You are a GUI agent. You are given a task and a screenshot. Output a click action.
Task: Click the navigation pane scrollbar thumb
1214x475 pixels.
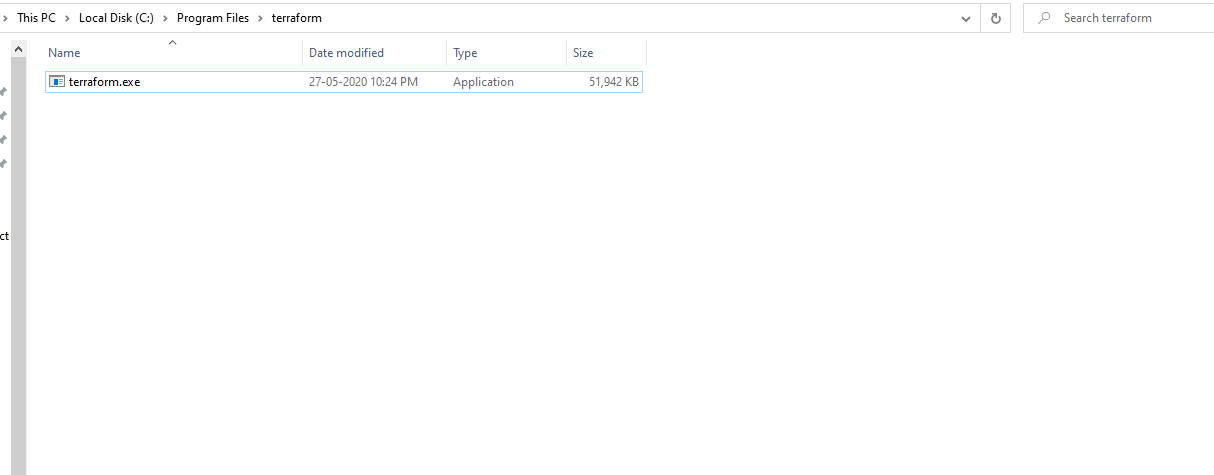coord(18,266)
